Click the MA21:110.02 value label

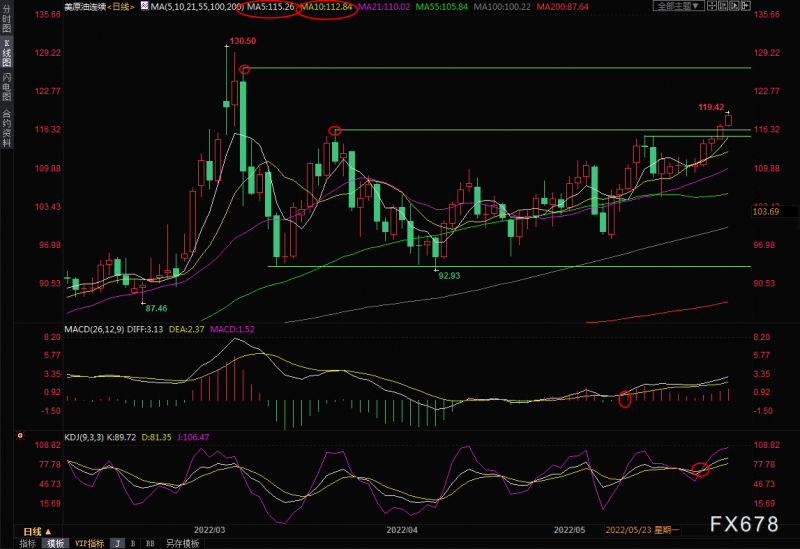pos(384,7)
